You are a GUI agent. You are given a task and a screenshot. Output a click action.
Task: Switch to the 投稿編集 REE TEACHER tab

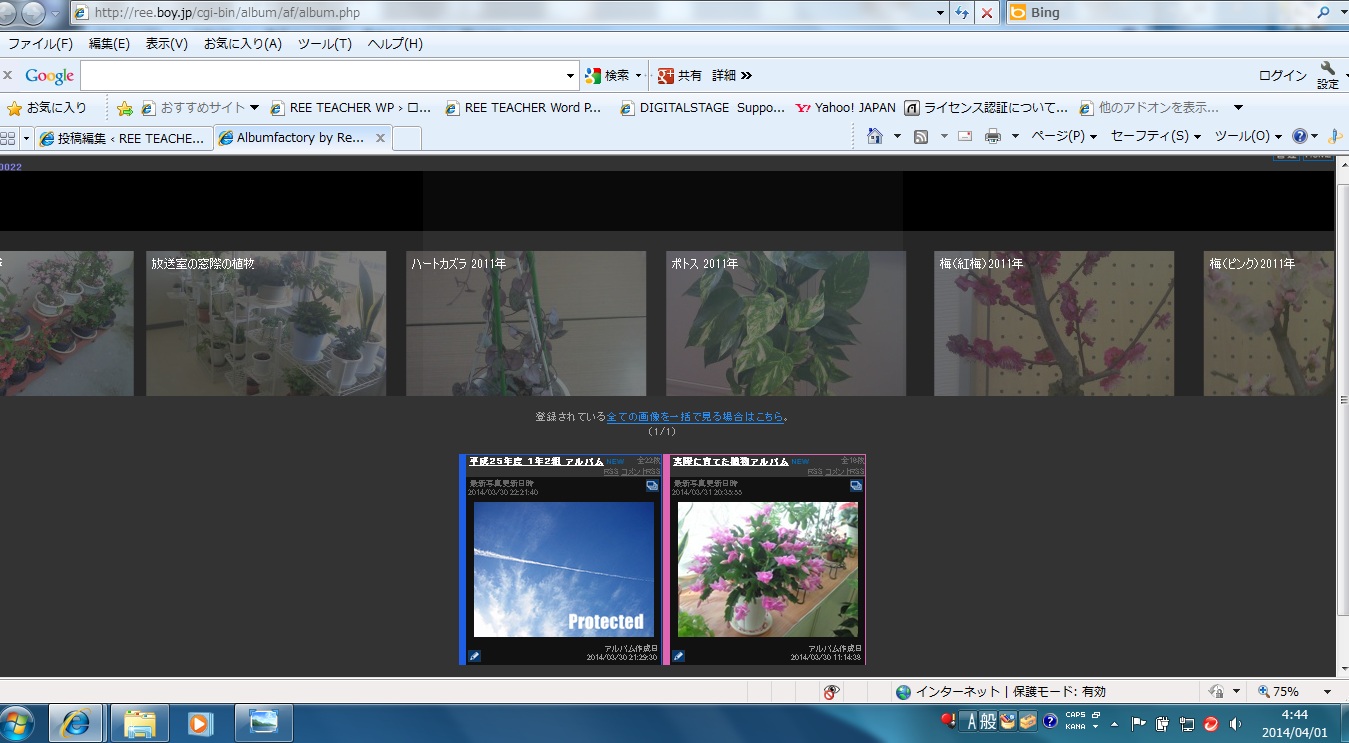[x=122, y=138]
